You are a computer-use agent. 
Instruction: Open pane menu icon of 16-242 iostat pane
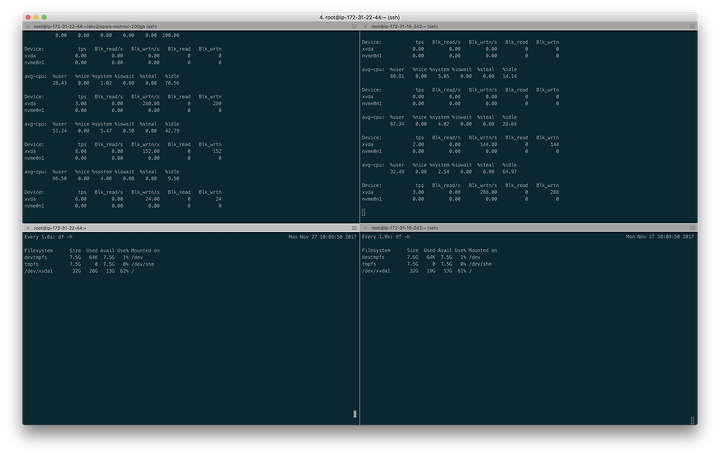click(x=692, y=27)
